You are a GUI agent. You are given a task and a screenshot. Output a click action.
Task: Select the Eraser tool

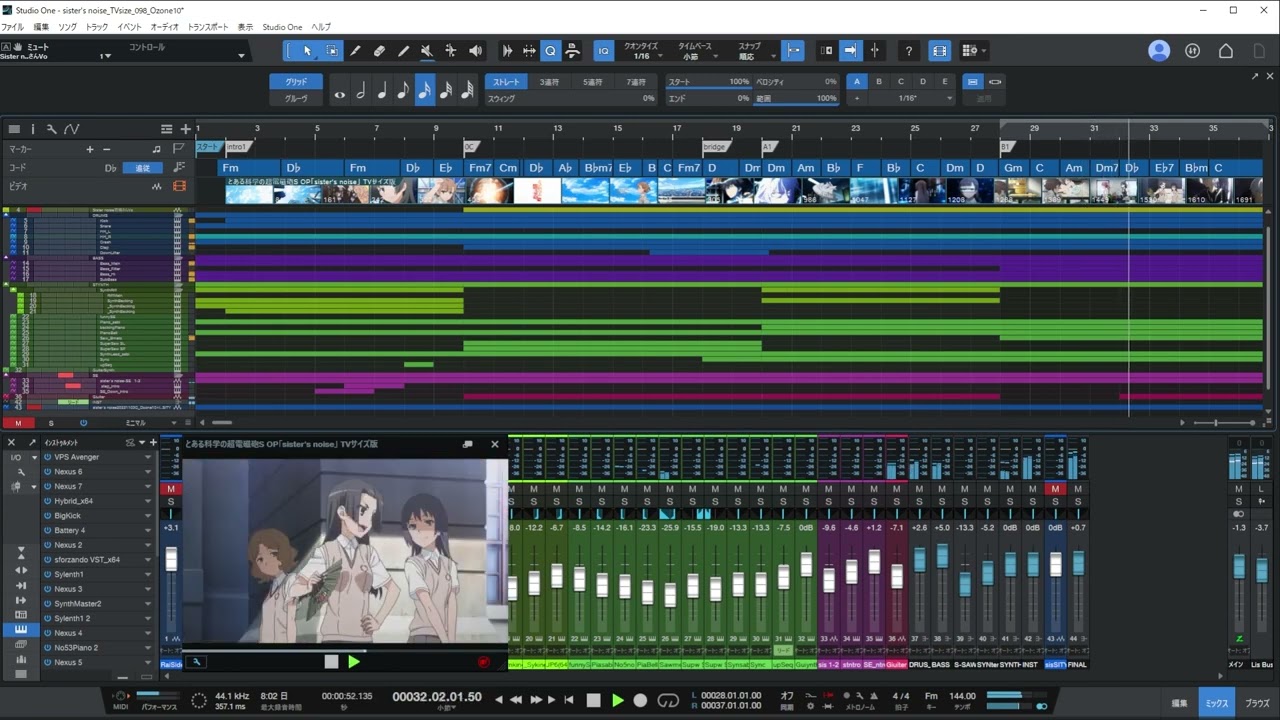(379, 51)
